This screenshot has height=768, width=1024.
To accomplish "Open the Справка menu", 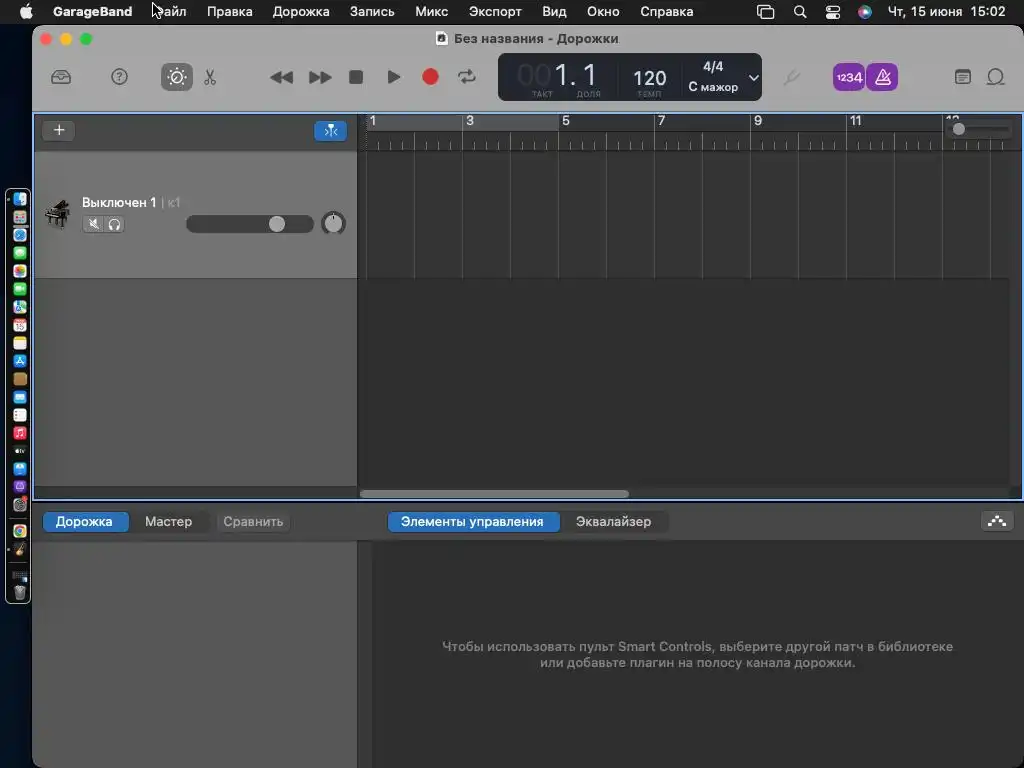I will pyautogui.click(x=667, y=12).
